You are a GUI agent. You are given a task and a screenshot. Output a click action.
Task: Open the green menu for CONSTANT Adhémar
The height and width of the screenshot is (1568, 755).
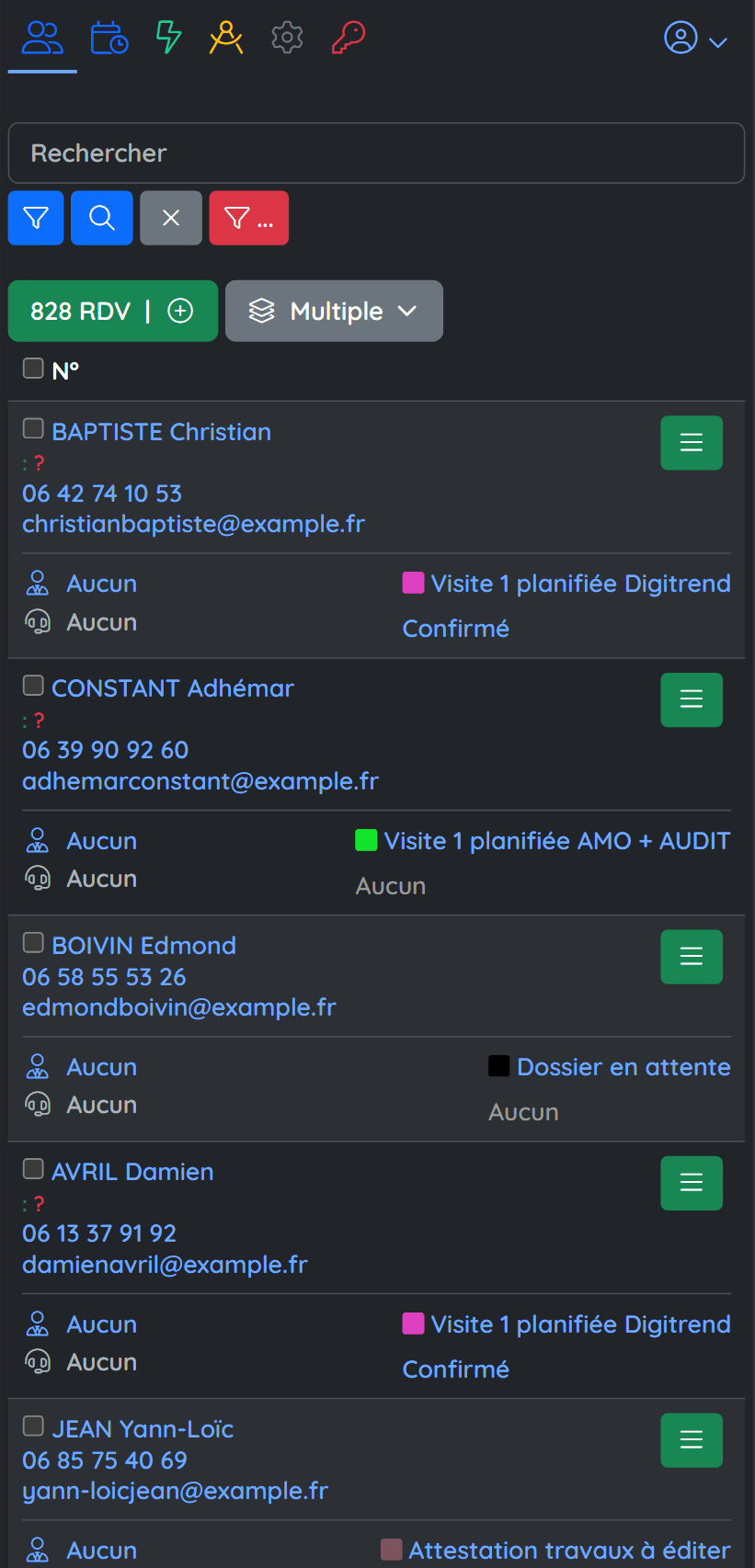point(692,699)
